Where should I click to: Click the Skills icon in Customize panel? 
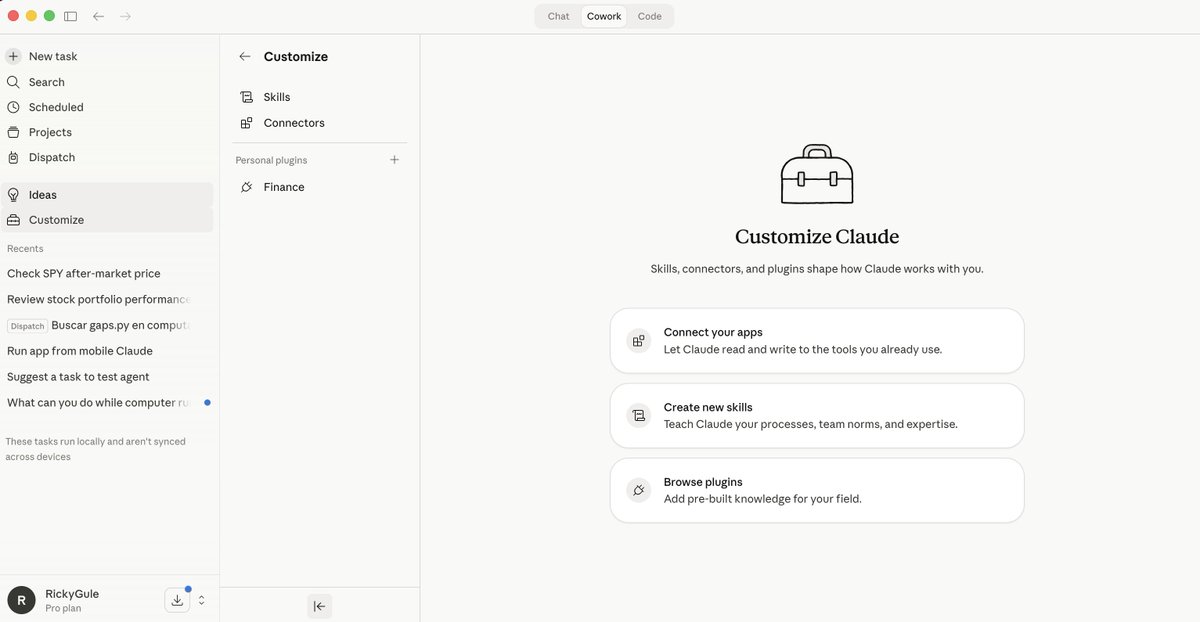point(247,97)
